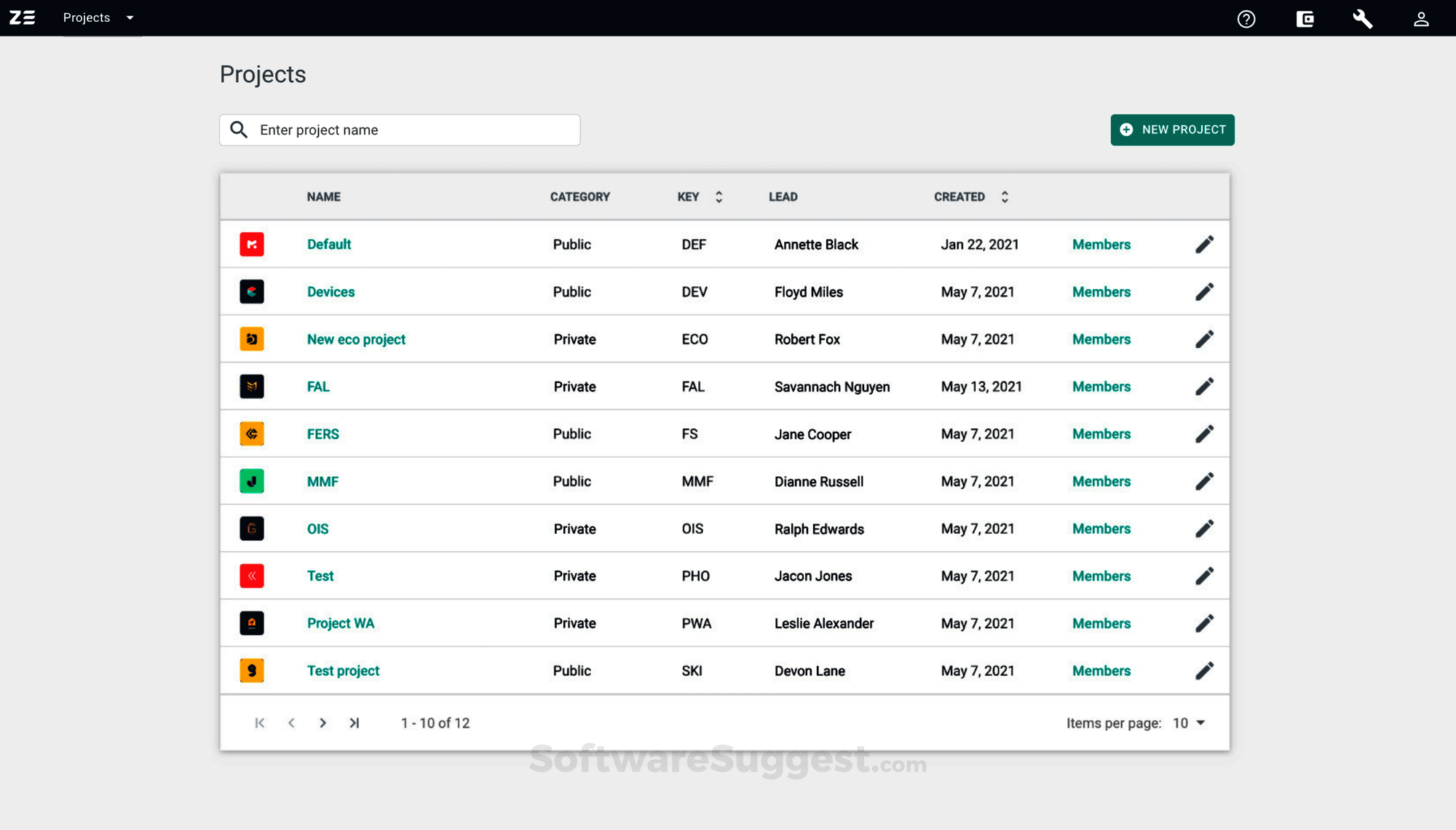Click the Test project orange avatar icon
This screenshot has height=830, width=1456.
click(x=252, y=671)
